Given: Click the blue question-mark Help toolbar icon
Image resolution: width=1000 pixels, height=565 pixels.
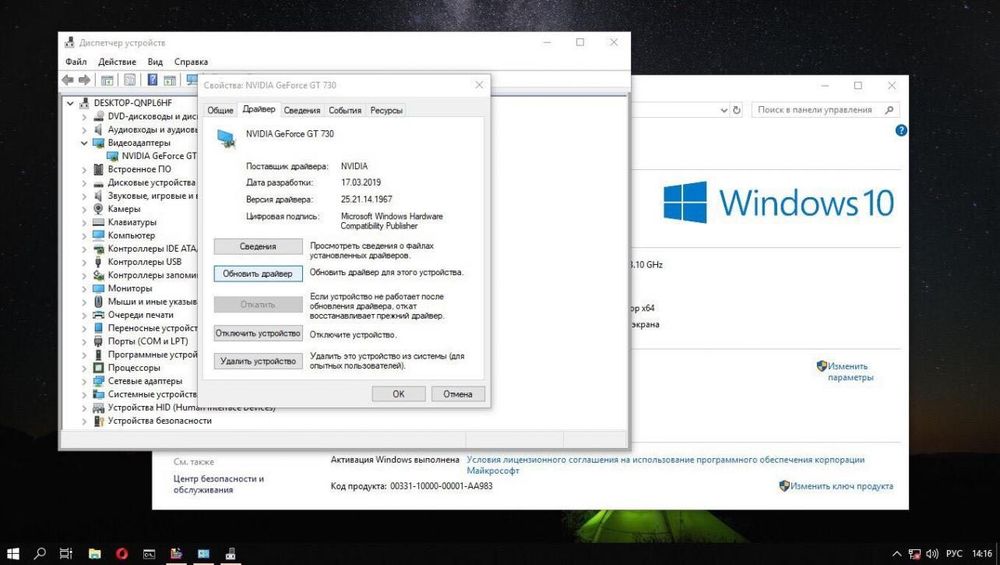Looking at the screenshot, I should point(152,80).
